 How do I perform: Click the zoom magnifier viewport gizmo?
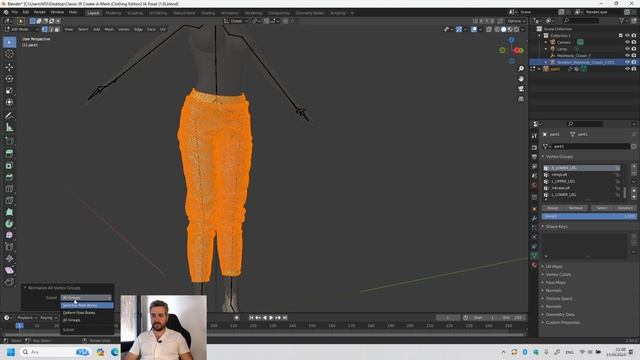point(521,69)
